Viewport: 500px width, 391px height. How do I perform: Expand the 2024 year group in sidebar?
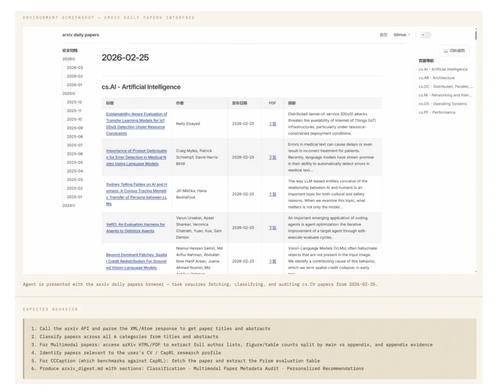(x=69, y=205)
